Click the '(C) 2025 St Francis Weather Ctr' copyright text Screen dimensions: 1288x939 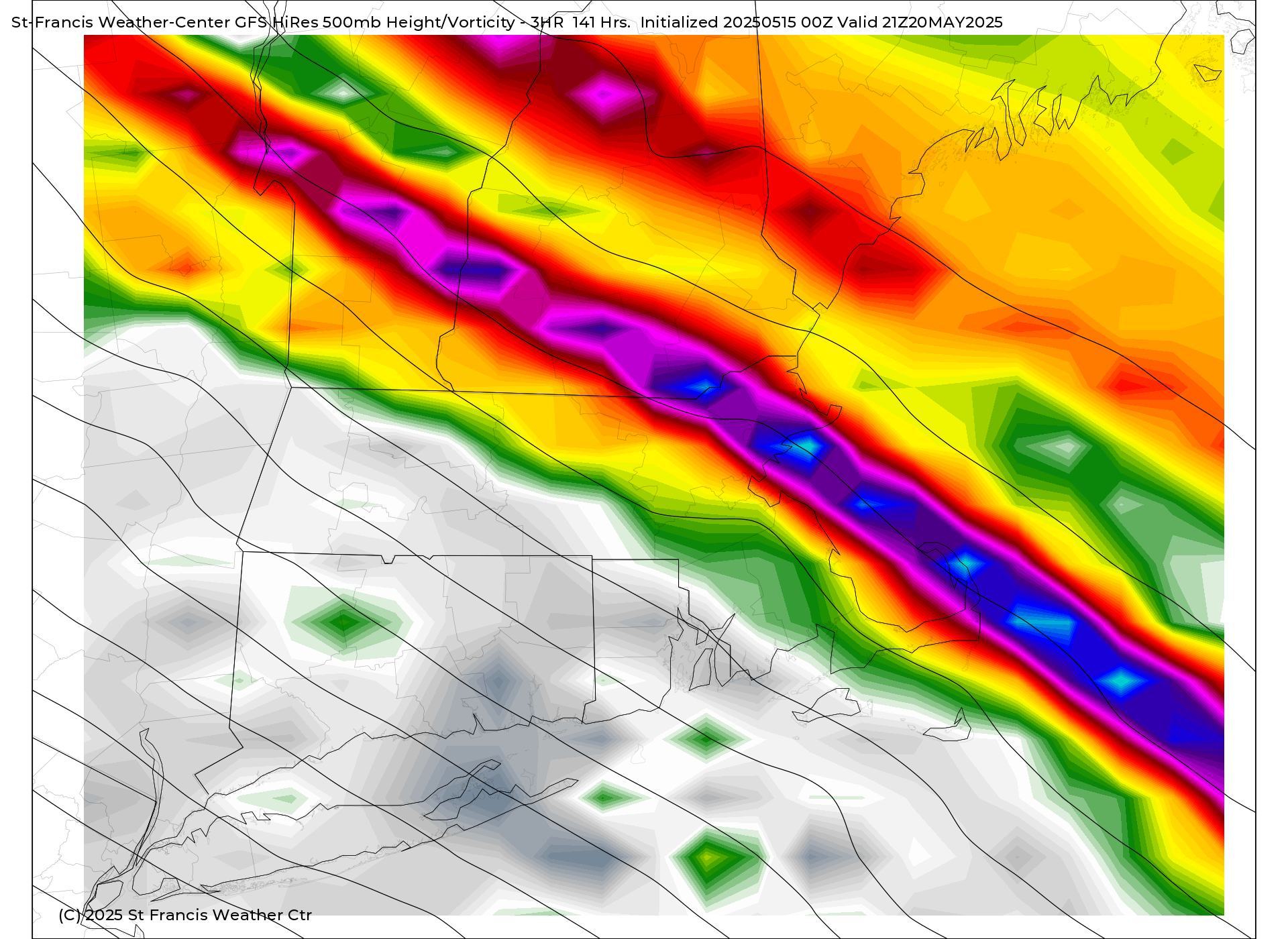point(185,915)
